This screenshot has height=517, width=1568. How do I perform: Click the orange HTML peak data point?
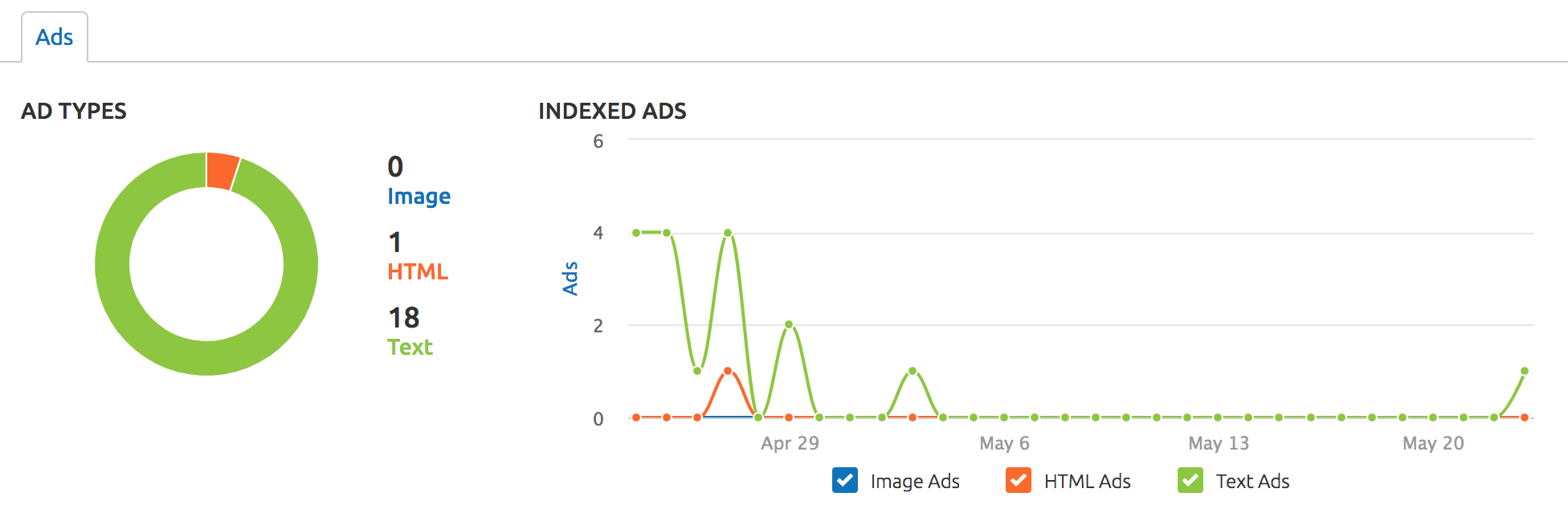pyautogui.click(x=728, y=371)
